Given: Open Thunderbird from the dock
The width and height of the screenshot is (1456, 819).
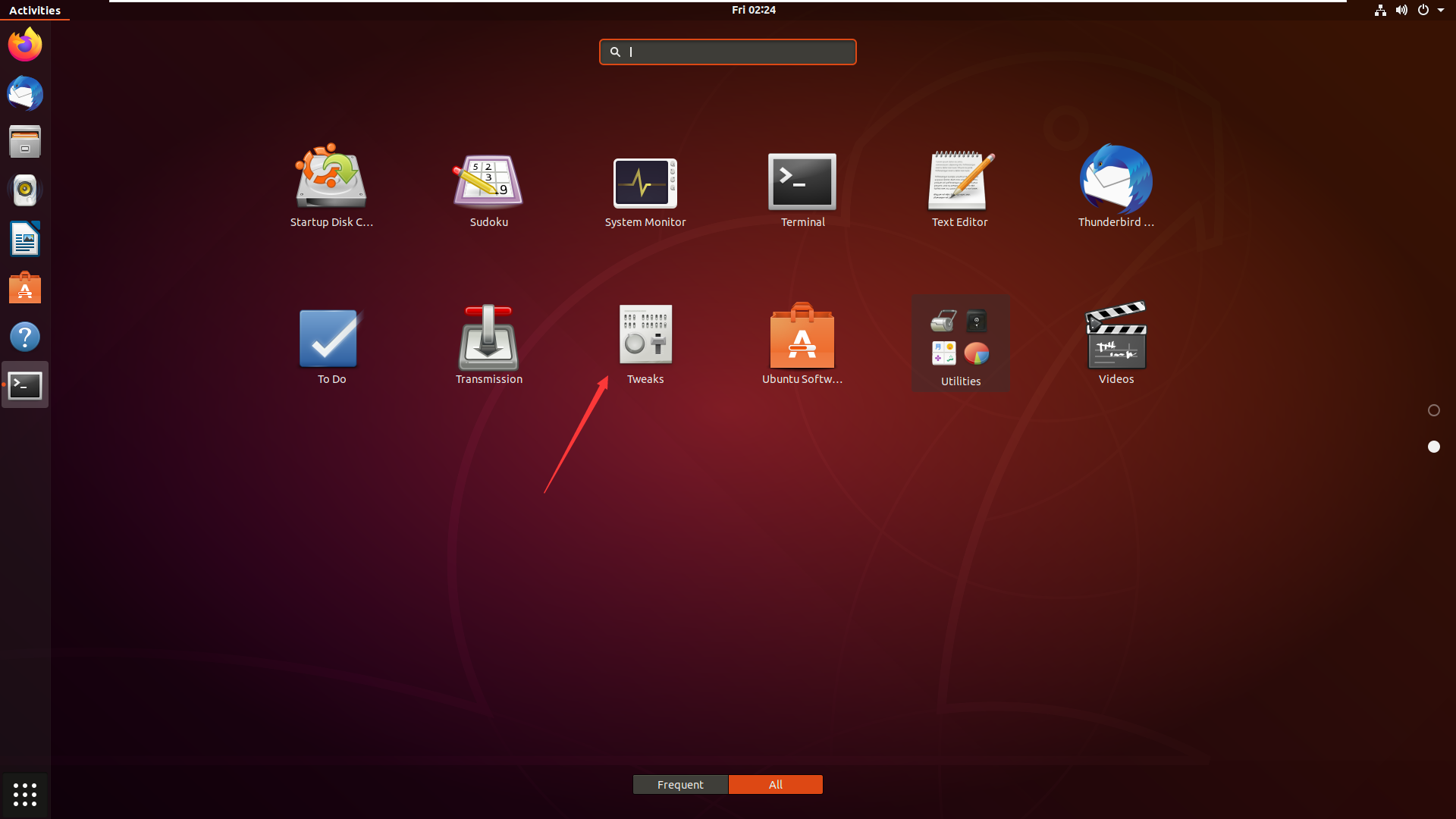Looking at the screenshot, I should pyautogui.click(x=25, y=94).
